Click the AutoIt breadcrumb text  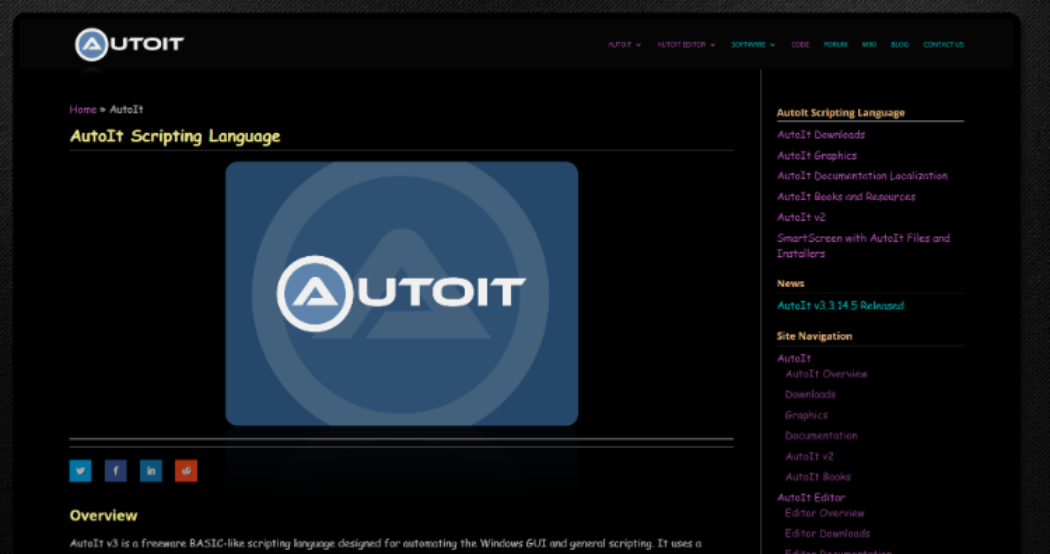[x=127, y=109]
